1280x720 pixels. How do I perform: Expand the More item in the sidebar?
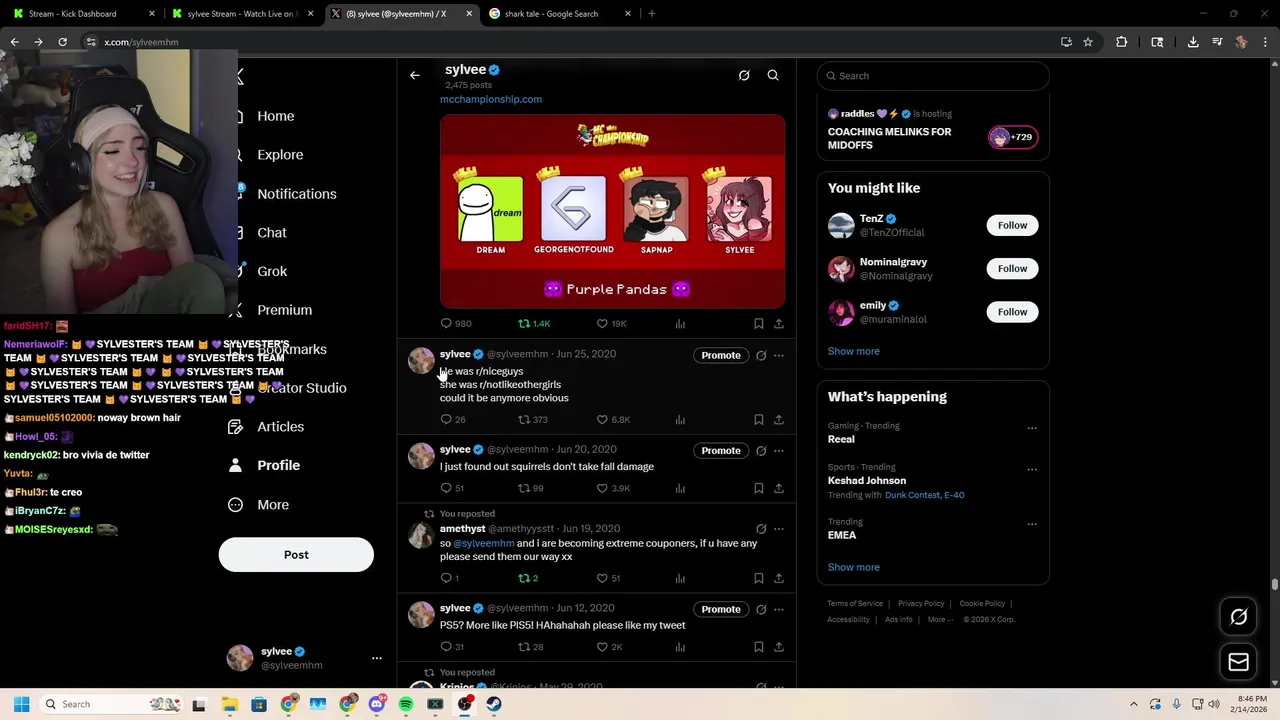point(258,505)
